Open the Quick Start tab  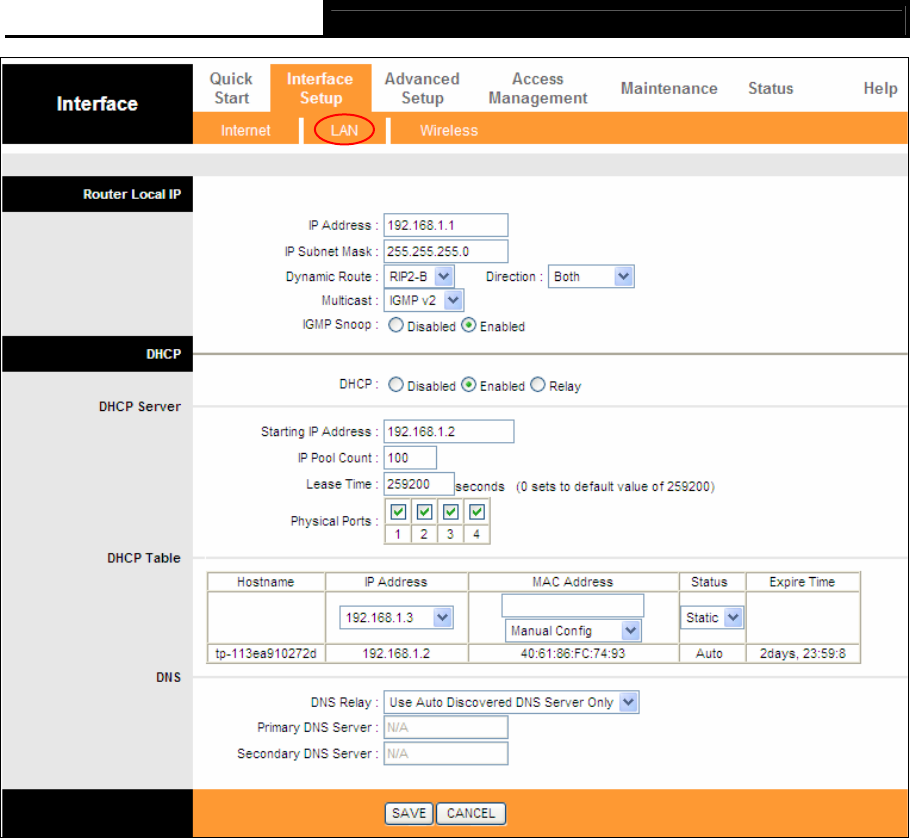tap(230, 88)
